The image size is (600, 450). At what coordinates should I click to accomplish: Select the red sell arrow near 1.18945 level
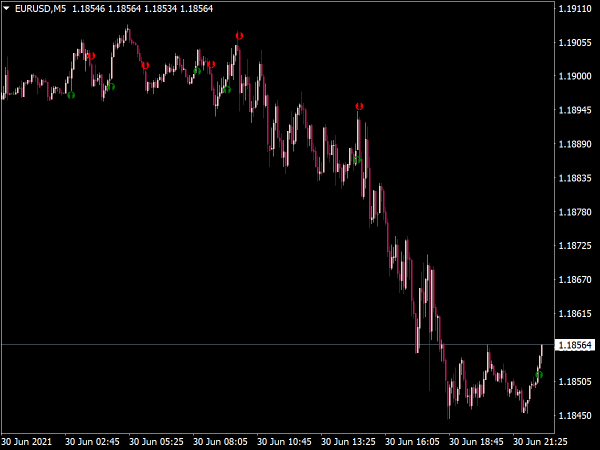359,106
